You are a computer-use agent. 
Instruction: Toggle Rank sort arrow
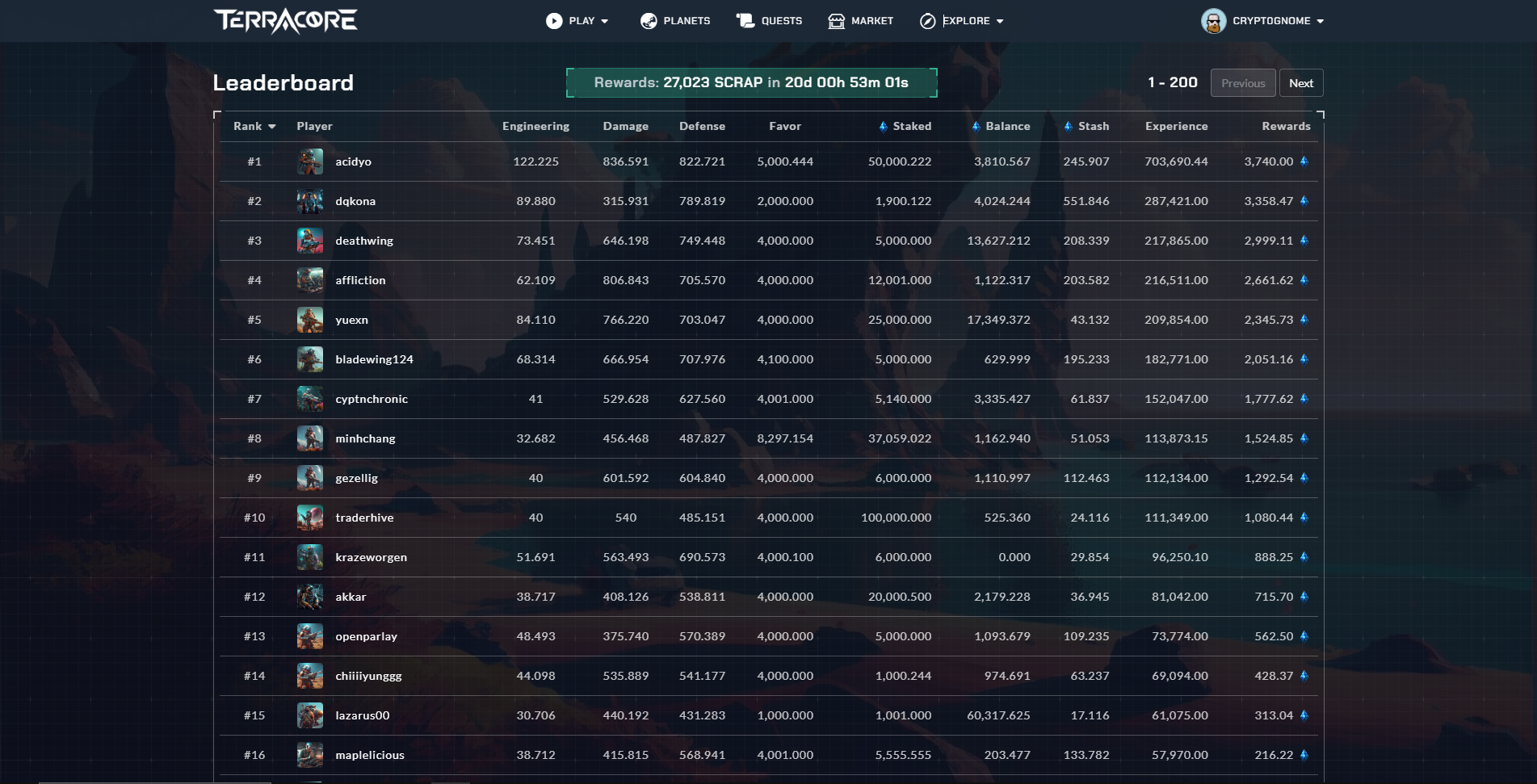click(272, 127)
